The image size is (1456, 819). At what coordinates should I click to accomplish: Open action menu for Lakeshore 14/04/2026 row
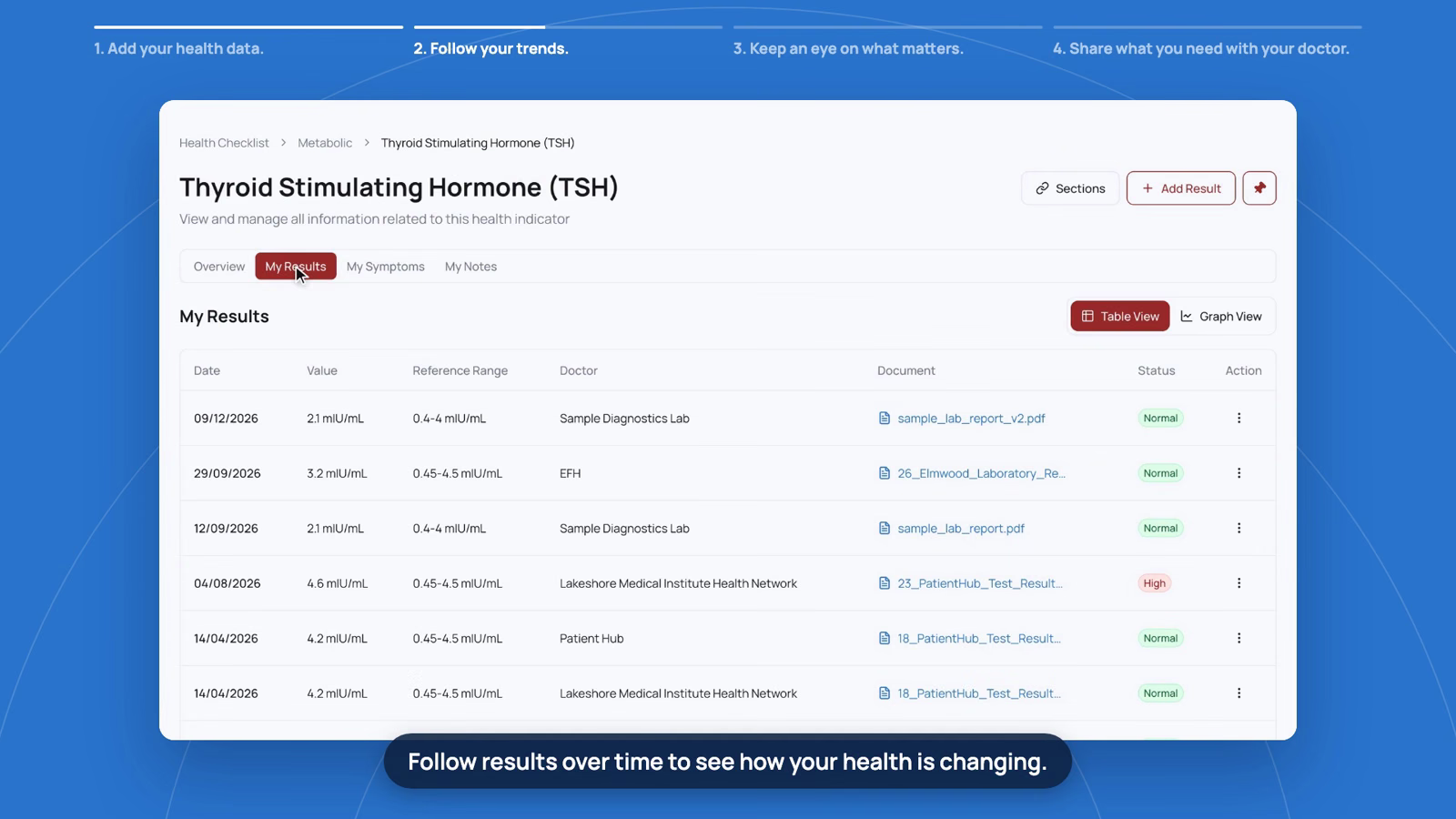click(x=1239, y=693)
